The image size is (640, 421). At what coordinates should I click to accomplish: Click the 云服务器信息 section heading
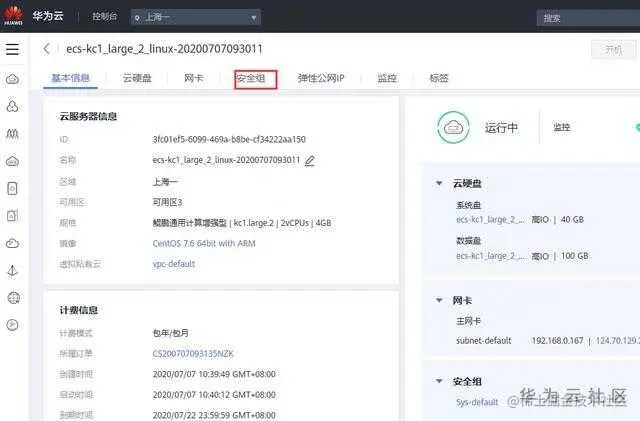point(88,116)
